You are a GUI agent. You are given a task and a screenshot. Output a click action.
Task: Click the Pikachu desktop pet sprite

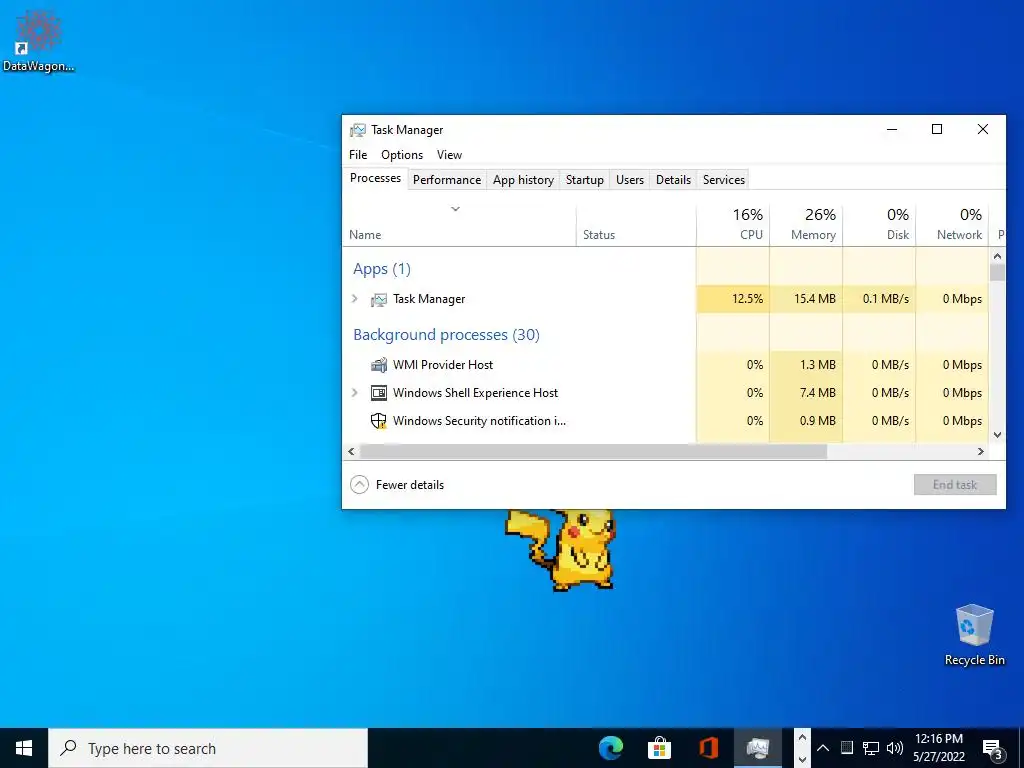(x=560, y=550)
